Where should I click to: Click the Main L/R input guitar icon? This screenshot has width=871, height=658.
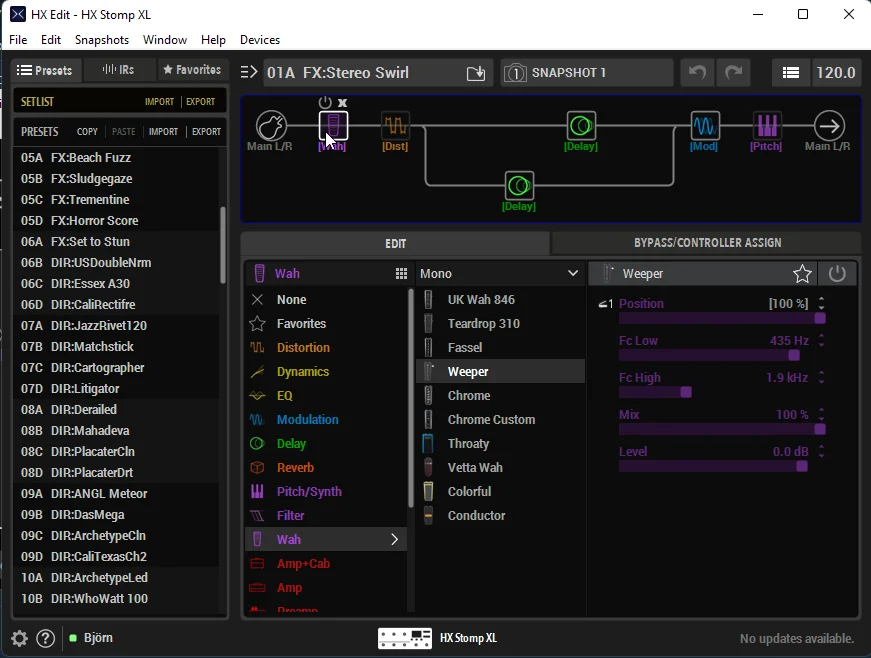(271, 126)
